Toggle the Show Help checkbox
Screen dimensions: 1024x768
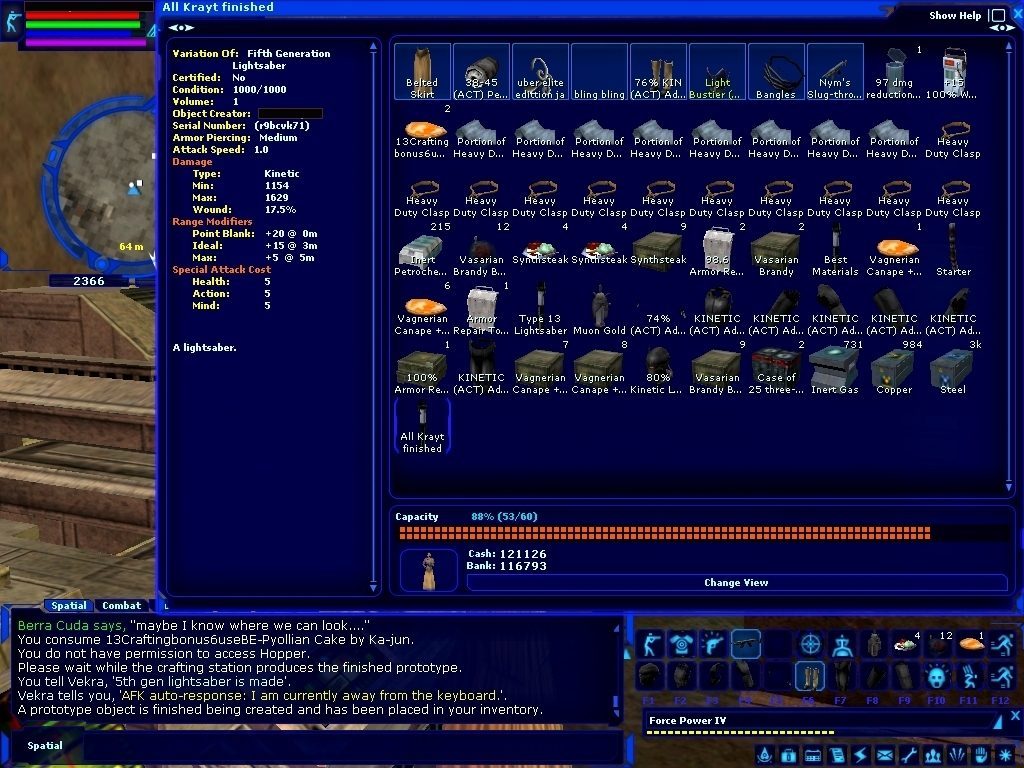997,16
